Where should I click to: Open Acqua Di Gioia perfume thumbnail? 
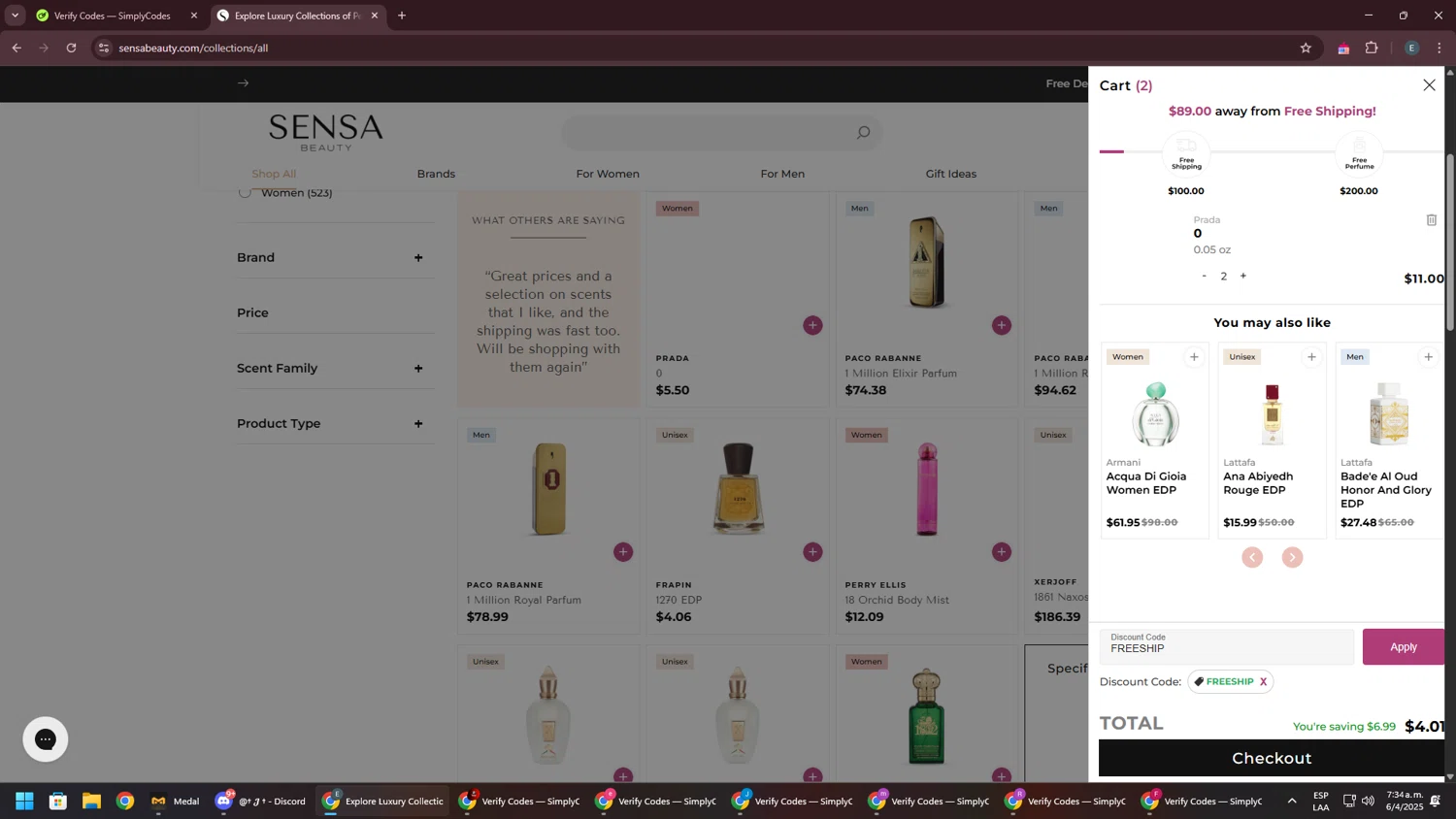(1155, 413)
